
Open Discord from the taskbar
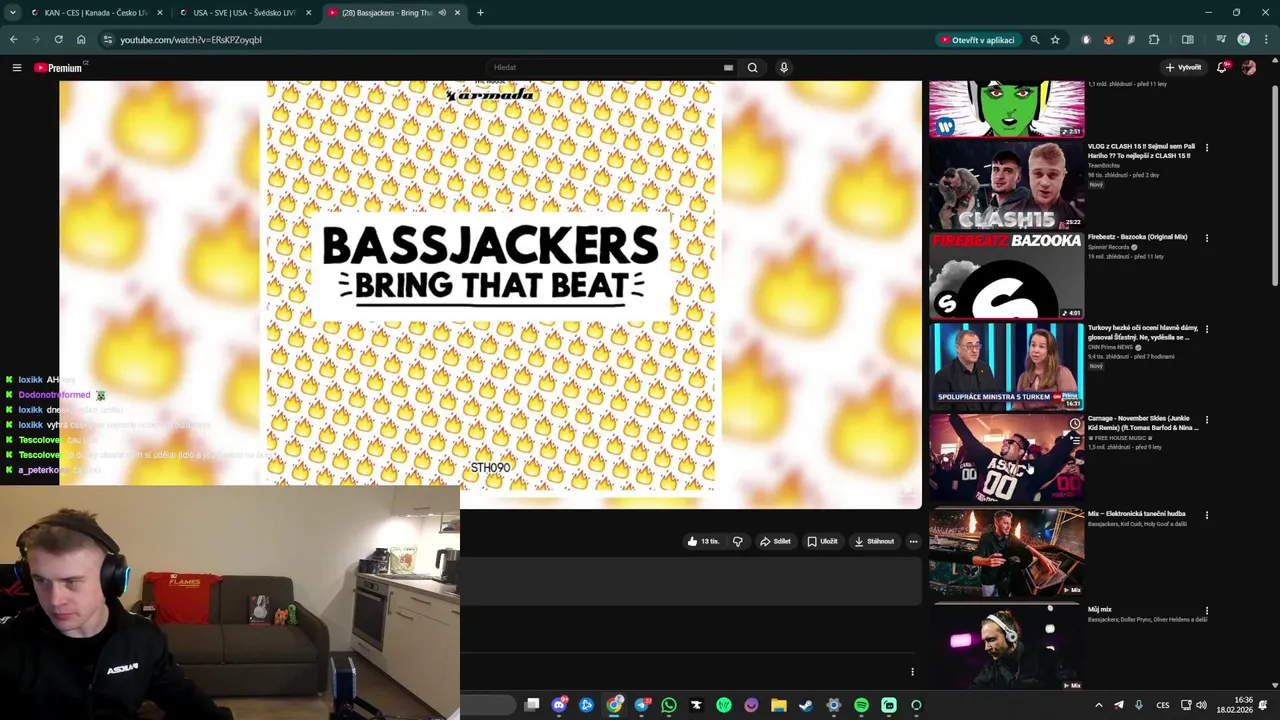tap(560, 705)
